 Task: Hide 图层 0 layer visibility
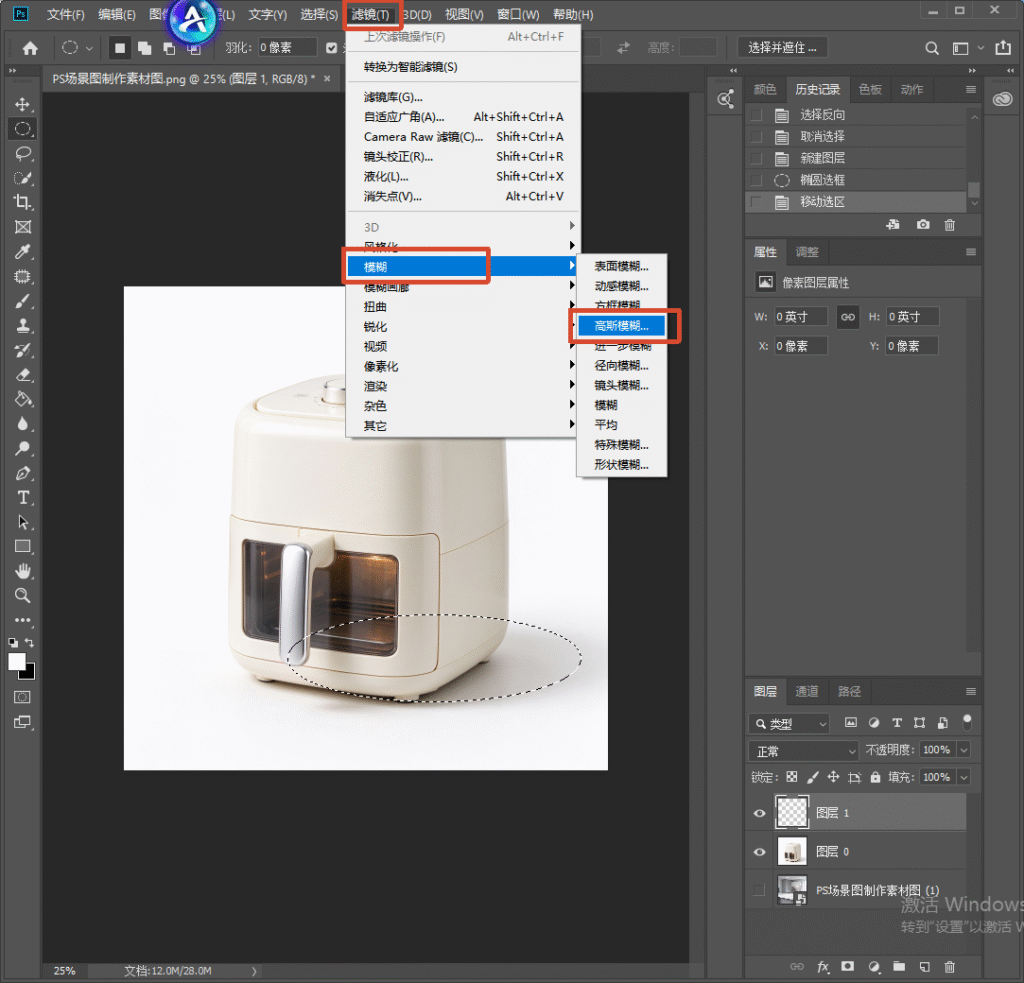pos(760,852)
